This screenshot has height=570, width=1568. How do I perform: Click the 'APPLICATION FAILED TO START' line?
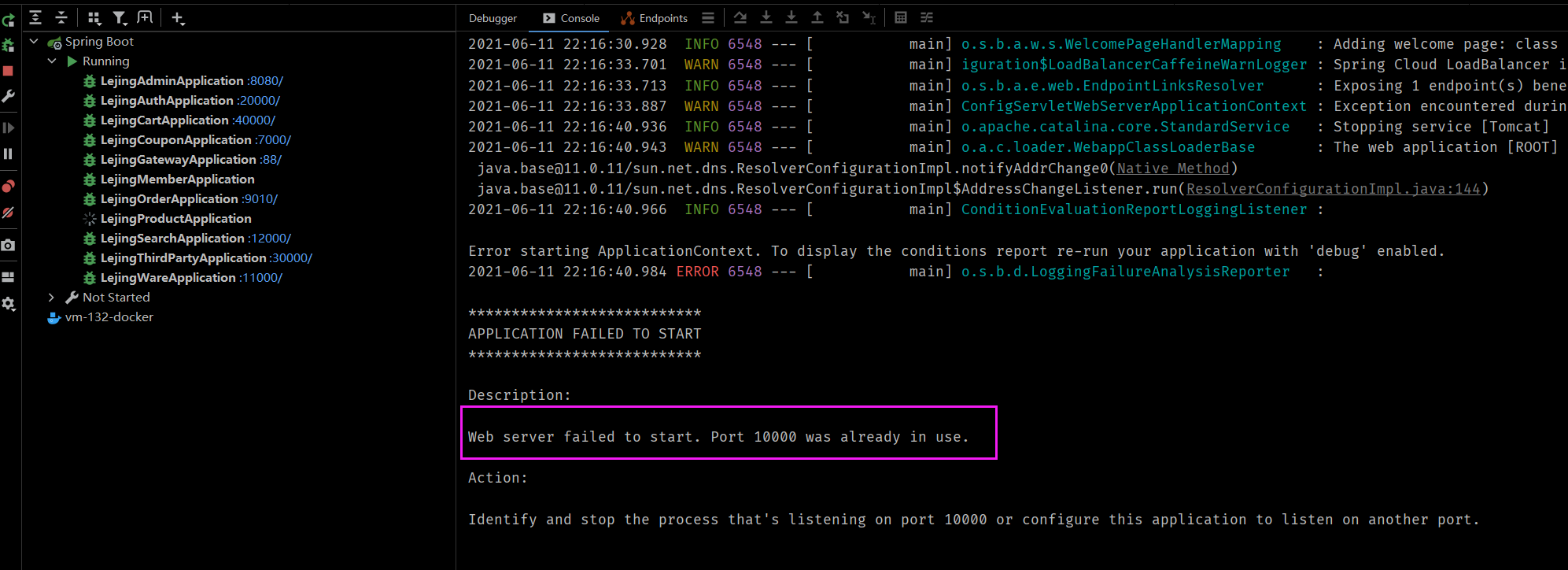click(585, 333)
